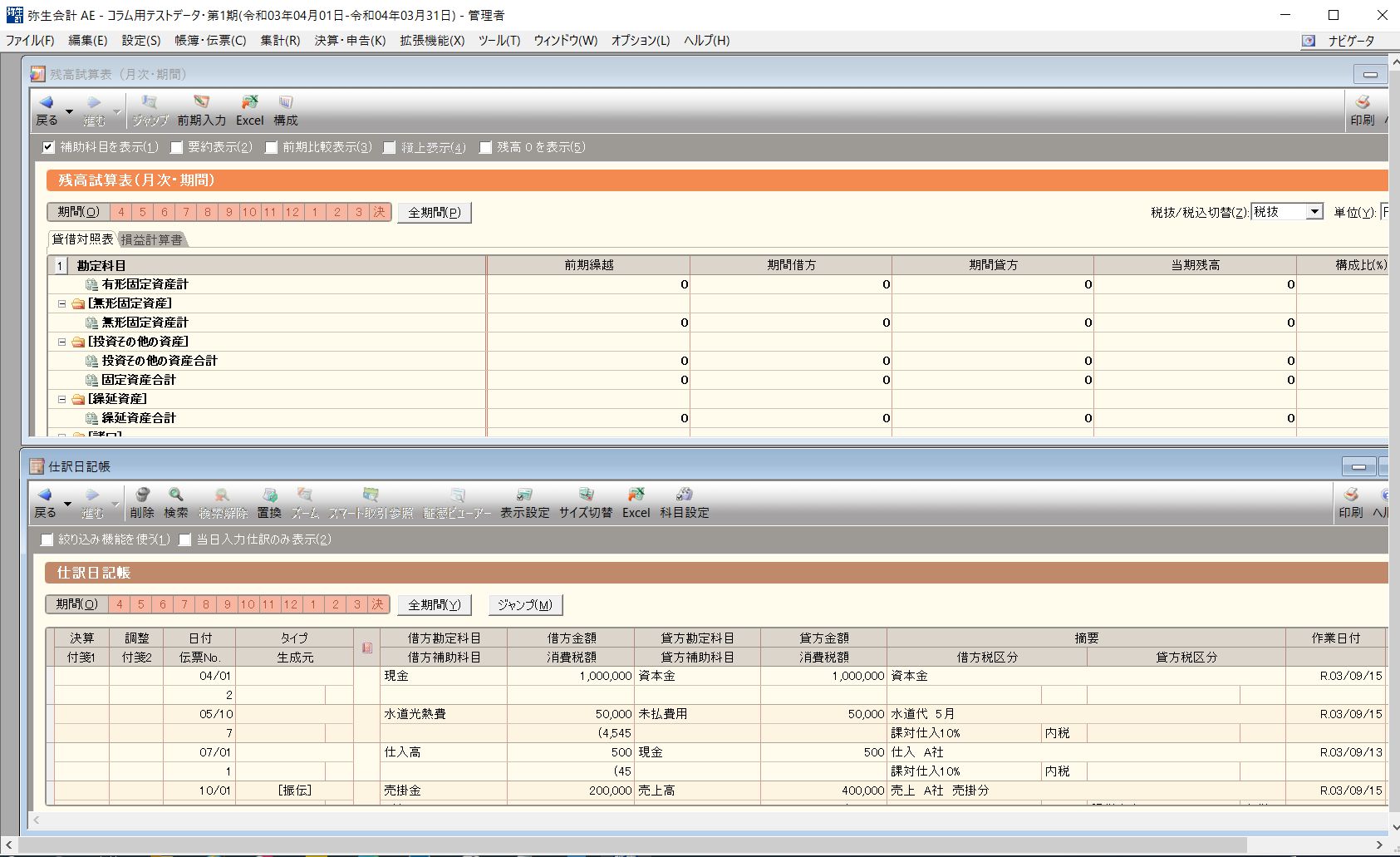Export trial balance via Excel icon
The width and height of the screenshot is (1400, 857).
(x=249, y=111)
